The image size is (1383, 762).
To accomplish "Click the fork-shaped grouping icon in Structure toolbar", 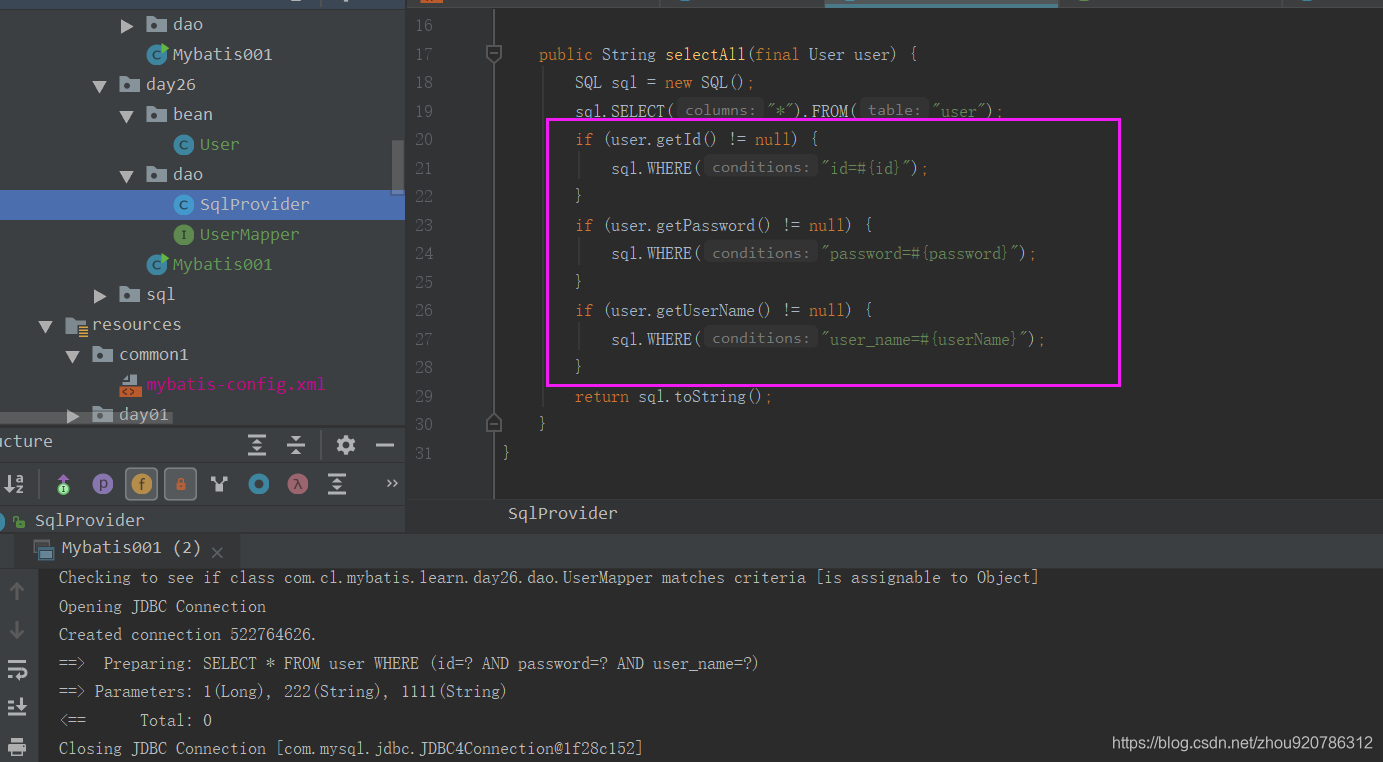I will [219, 485].
